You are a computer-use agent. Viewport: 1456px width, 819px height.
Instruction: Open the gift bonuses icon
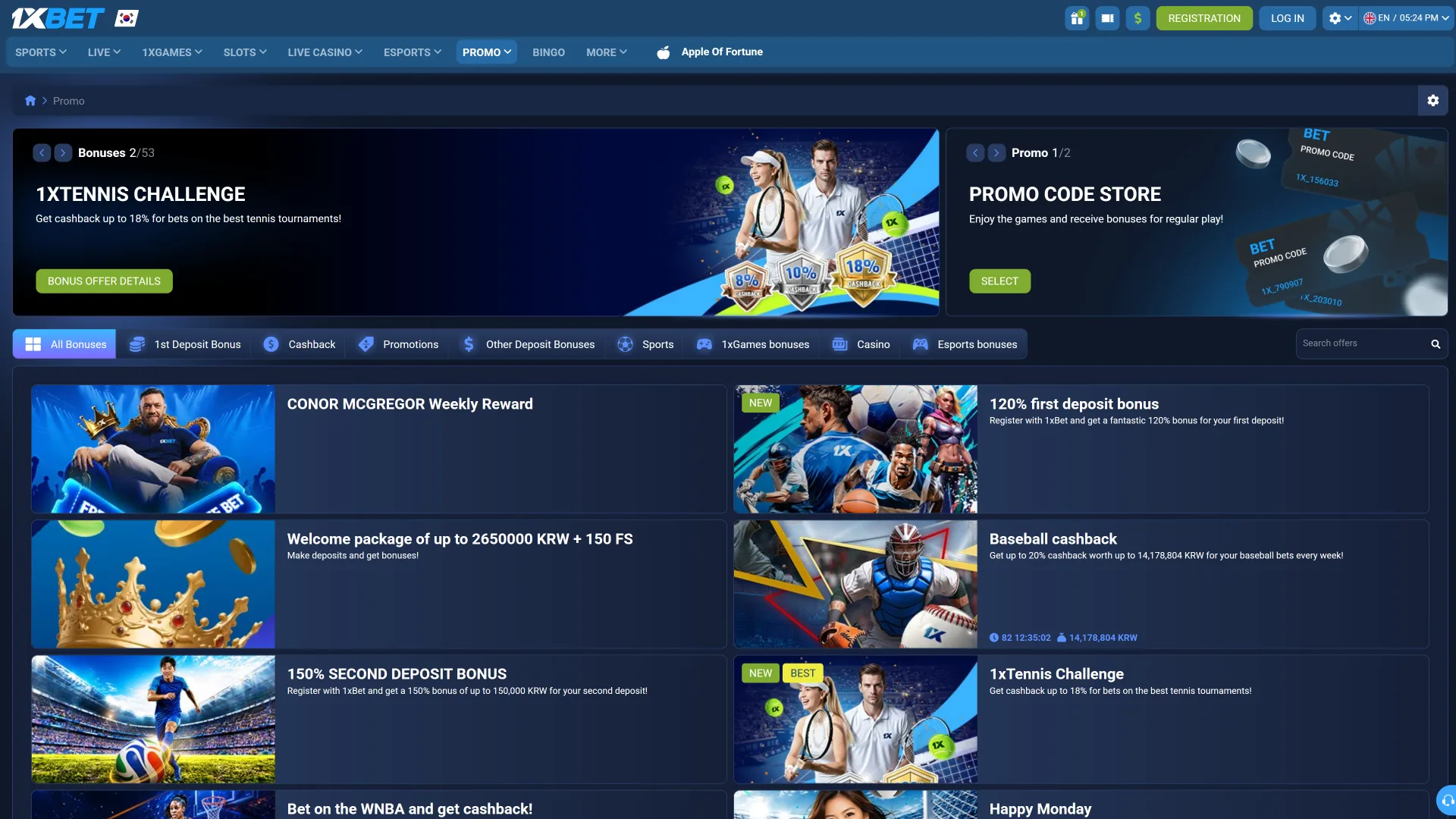point(1077,18)
